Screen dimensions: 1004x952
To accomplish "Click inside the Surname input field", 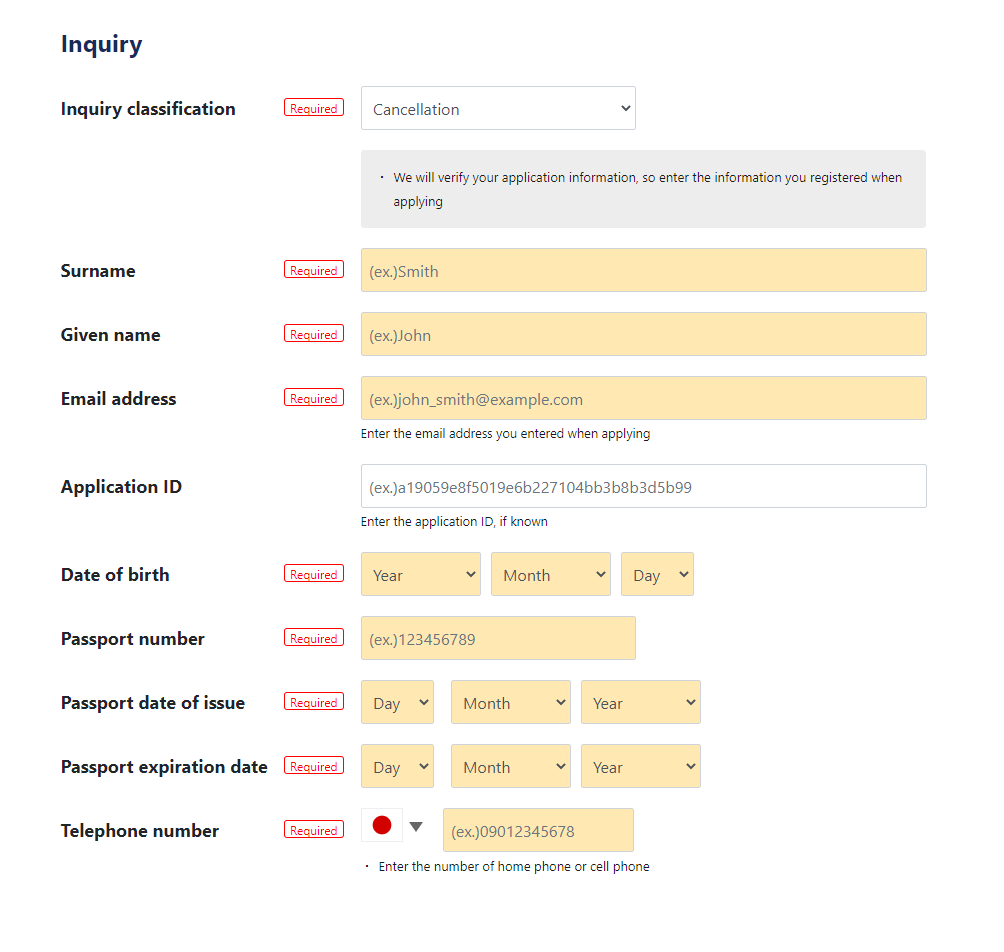I will coord(643,270).
